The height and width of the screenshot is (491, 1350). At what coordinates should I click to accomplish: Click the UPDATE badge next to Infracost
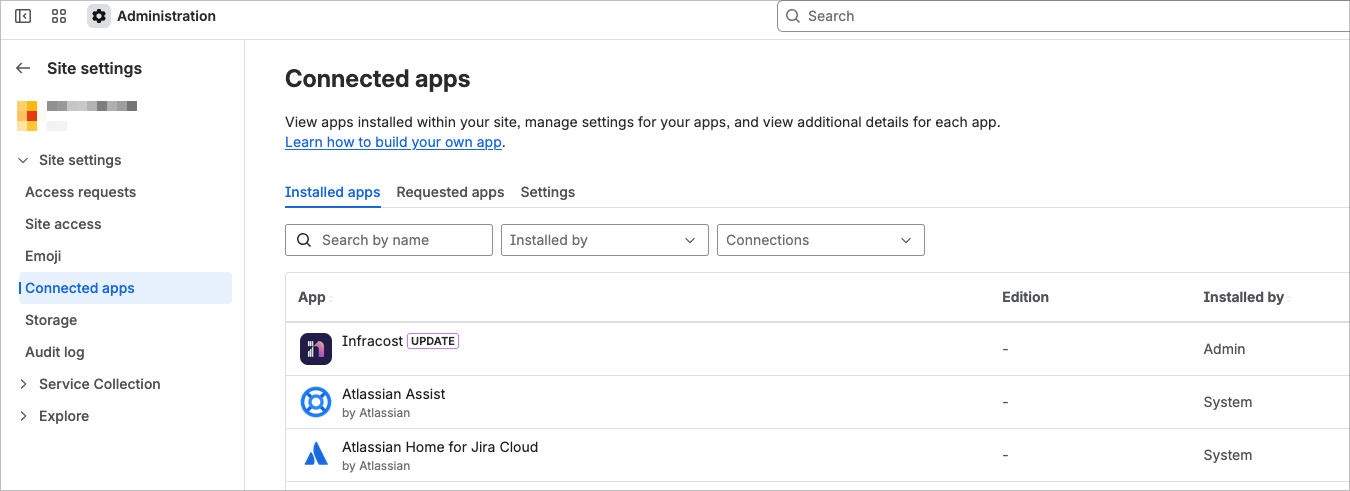pyautogui.click(x=433, y=341)
